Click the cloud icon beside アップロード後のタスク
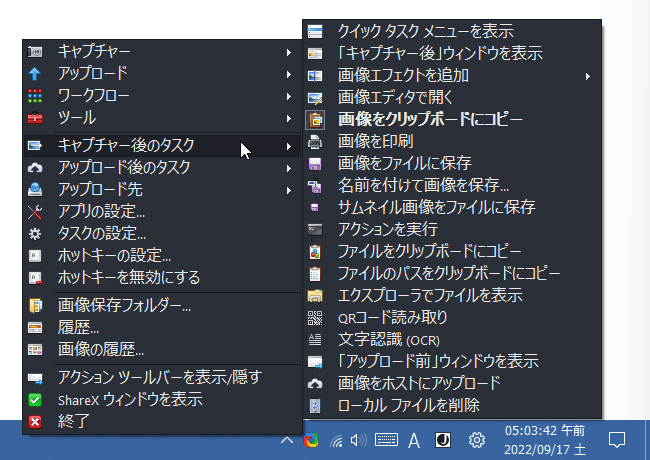 35,167
